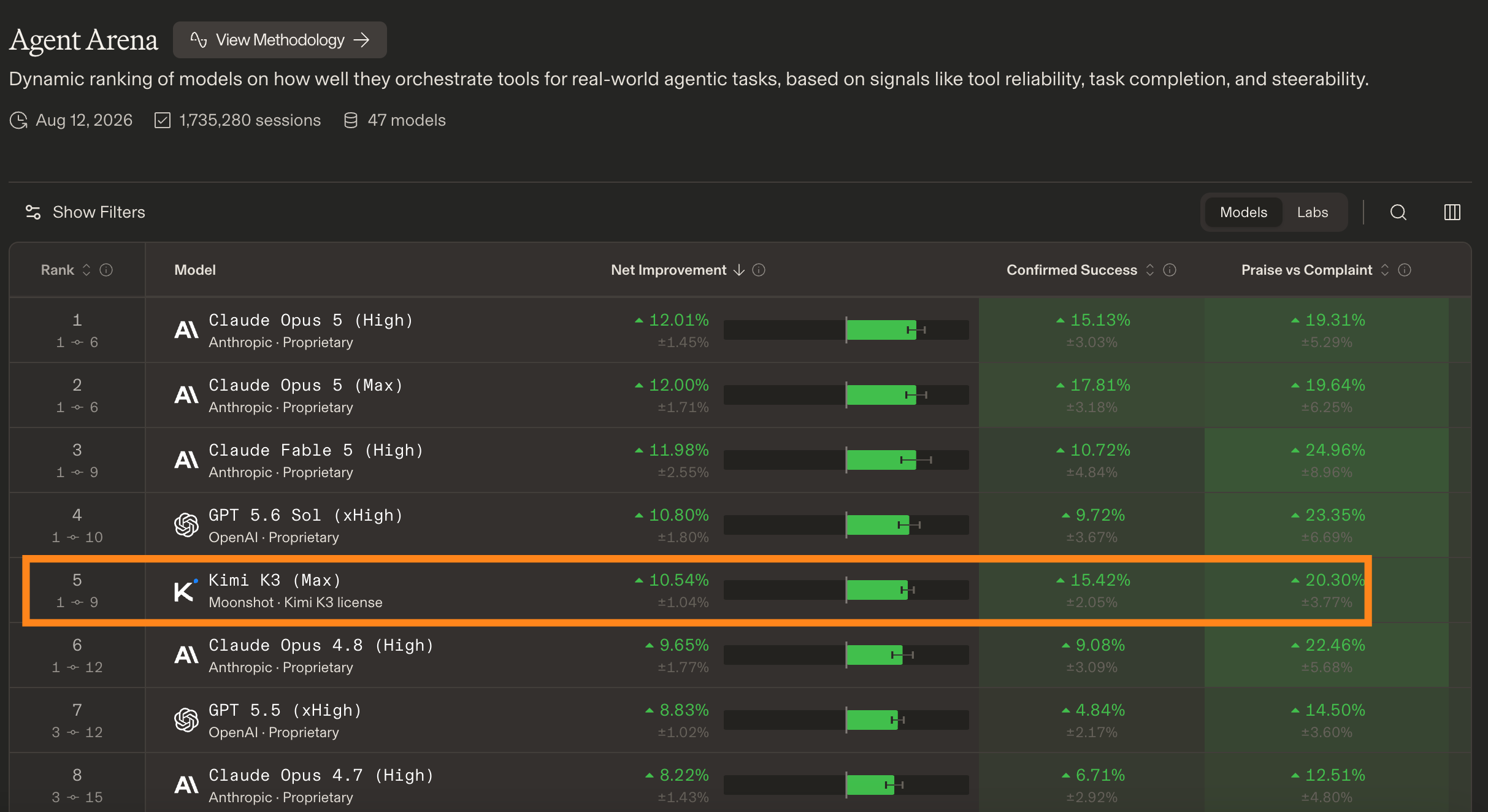Open the GPT 5.5 (xHigh) model entry
The image size is (1488, 812).
285,710
